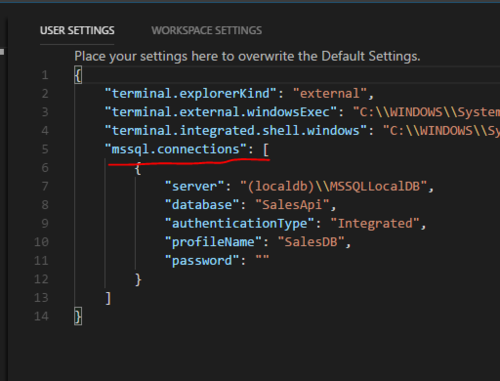Select the "external" value on line 2
The height and width of the screenshot is (381, 500).
(x=330, y=94)
